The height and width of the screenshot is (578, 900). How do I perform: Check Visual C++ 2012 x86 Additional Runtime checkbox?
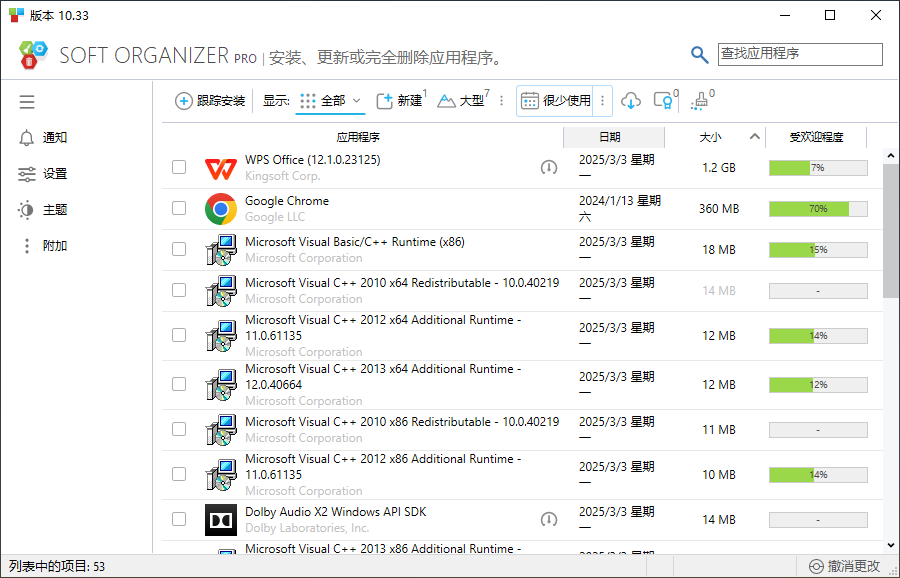point(179,474)
